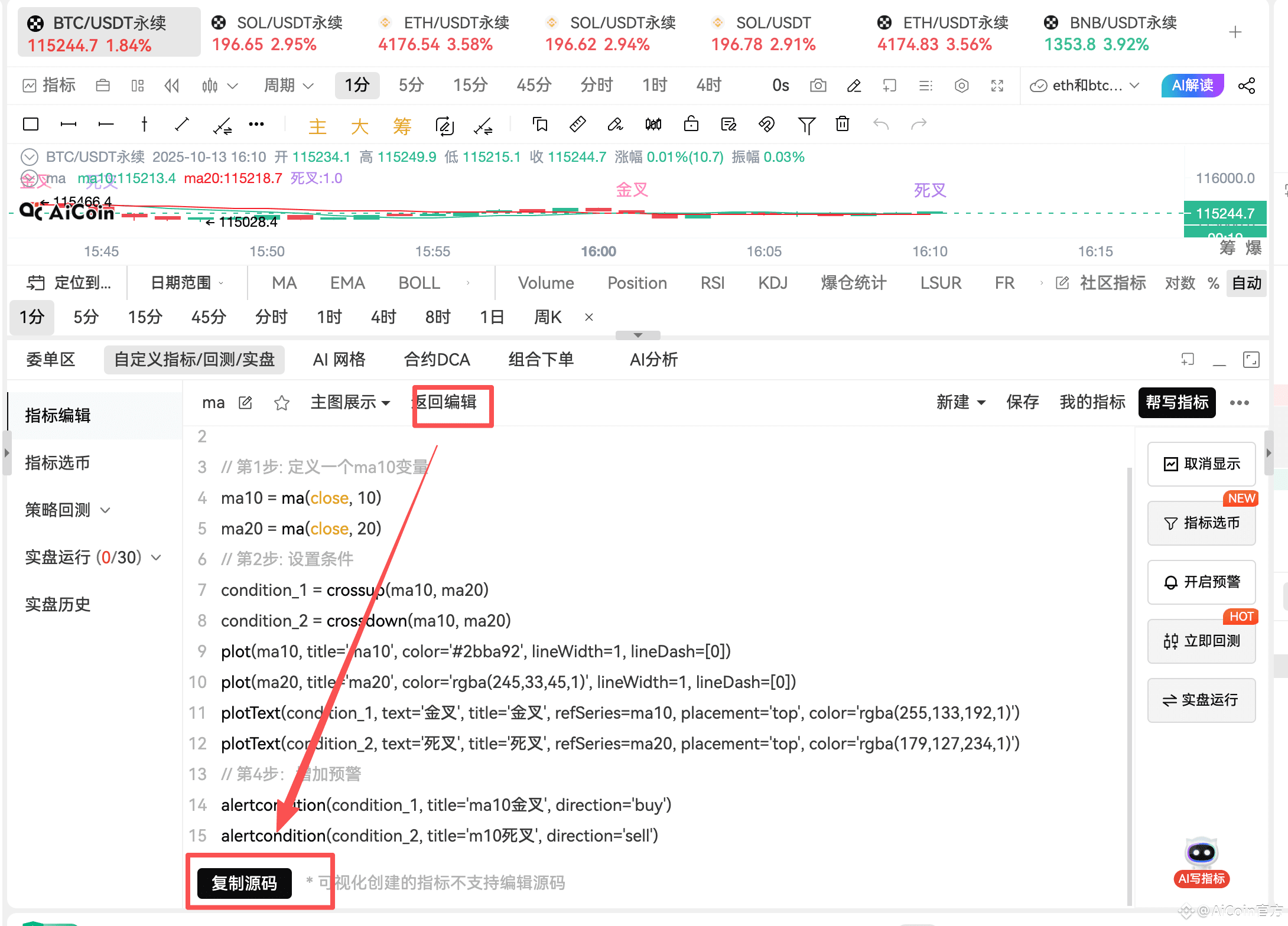Screen dimensions: 1288x926
Task: Open the 主图展示 dropdown
Action: (x=350, y=403)
